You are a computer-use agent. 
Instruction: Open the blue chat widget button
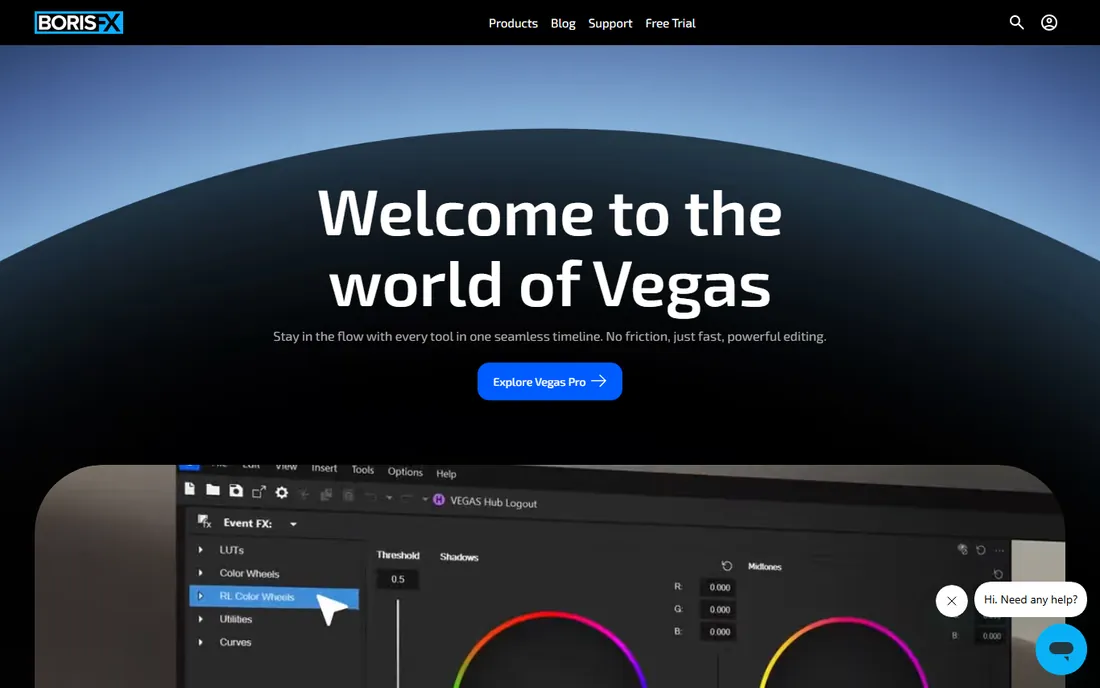click(1061, 649)
